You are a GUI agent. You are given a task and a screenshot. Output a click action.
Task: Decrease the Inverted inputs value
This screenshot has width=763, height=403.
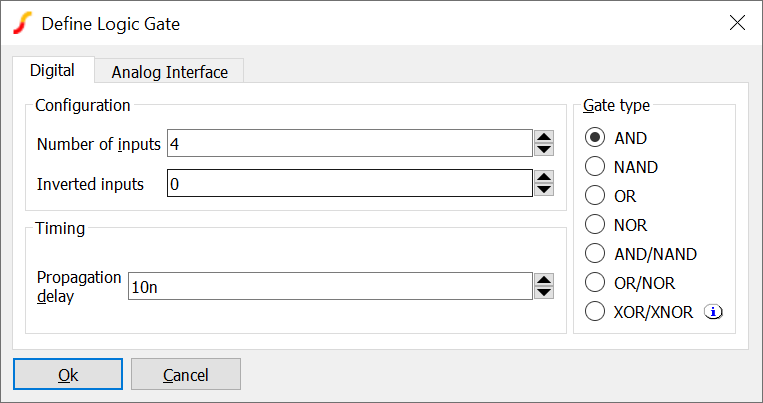(544, 190)
